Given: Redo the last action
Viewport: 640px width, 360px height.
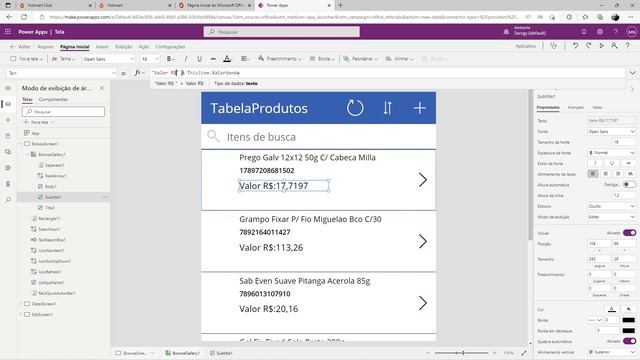Looking at the screenshot, I should tap(588, 46).
